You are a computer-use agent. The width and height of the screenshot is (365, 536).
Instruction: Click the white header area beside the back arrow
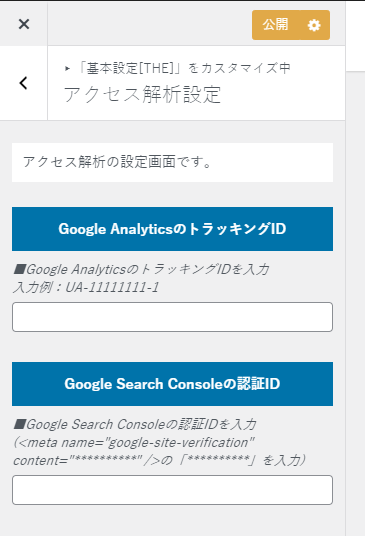[197, 83]
